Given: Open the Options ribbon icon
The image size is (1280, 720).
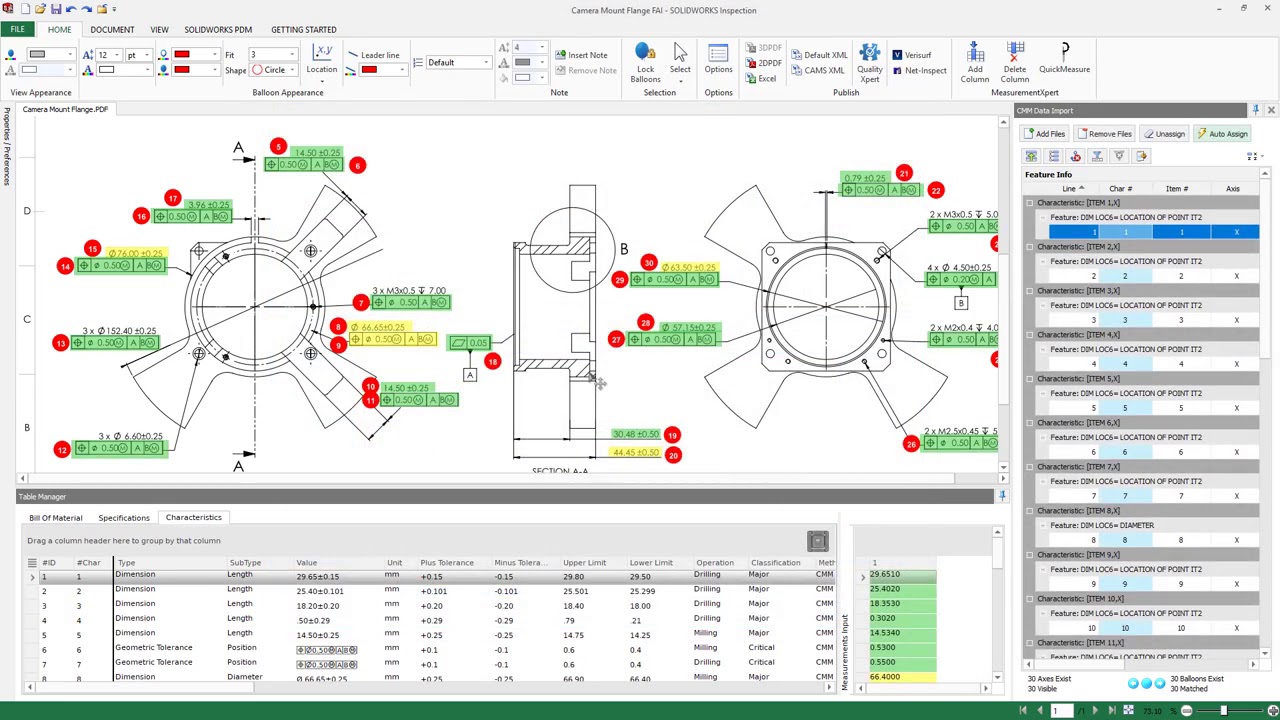Looking at the screenshot, I should coord(718,58).
